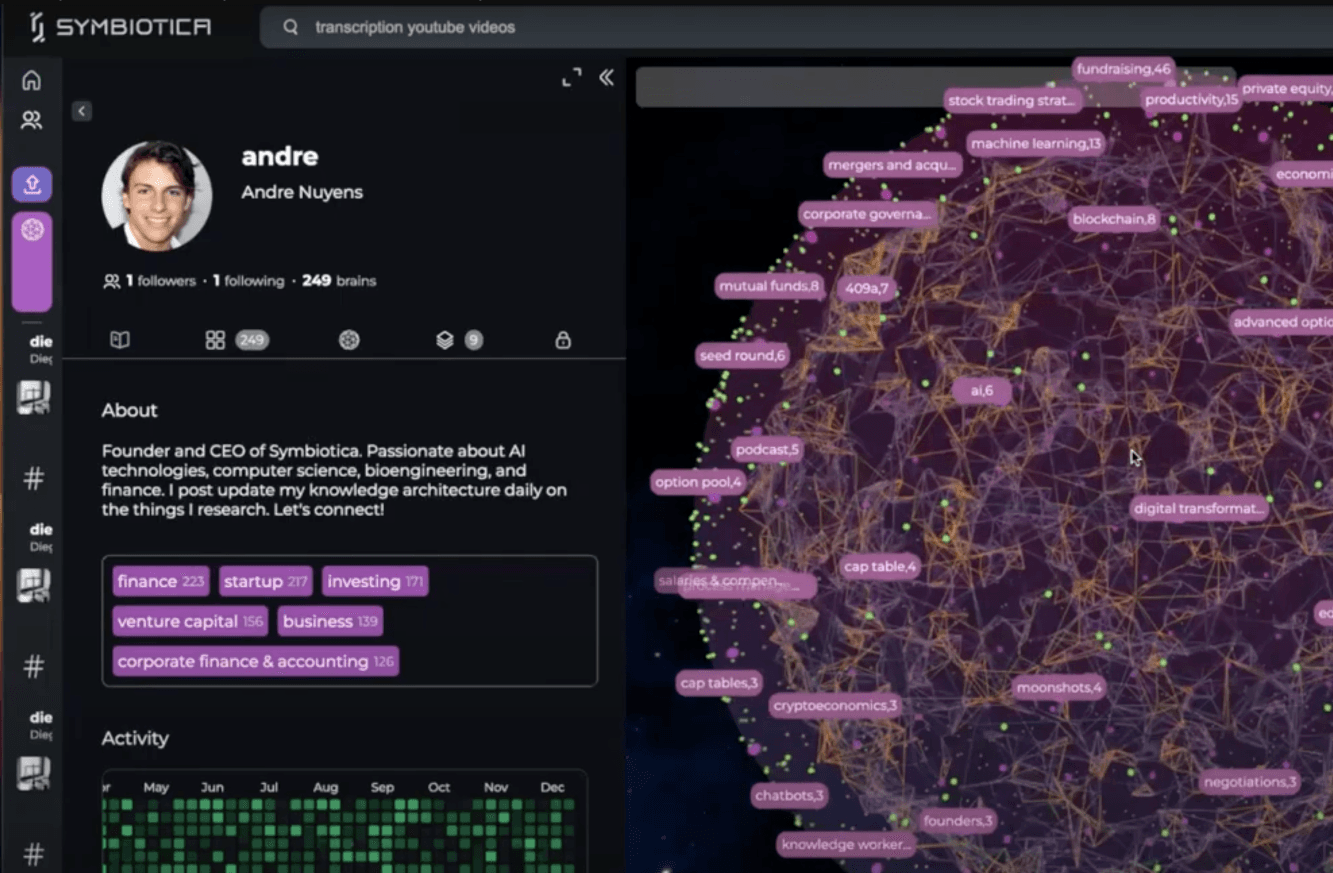The image size is (1333, 873).
Task: Click the purple upload sidebar button
Action: (32, 184)
